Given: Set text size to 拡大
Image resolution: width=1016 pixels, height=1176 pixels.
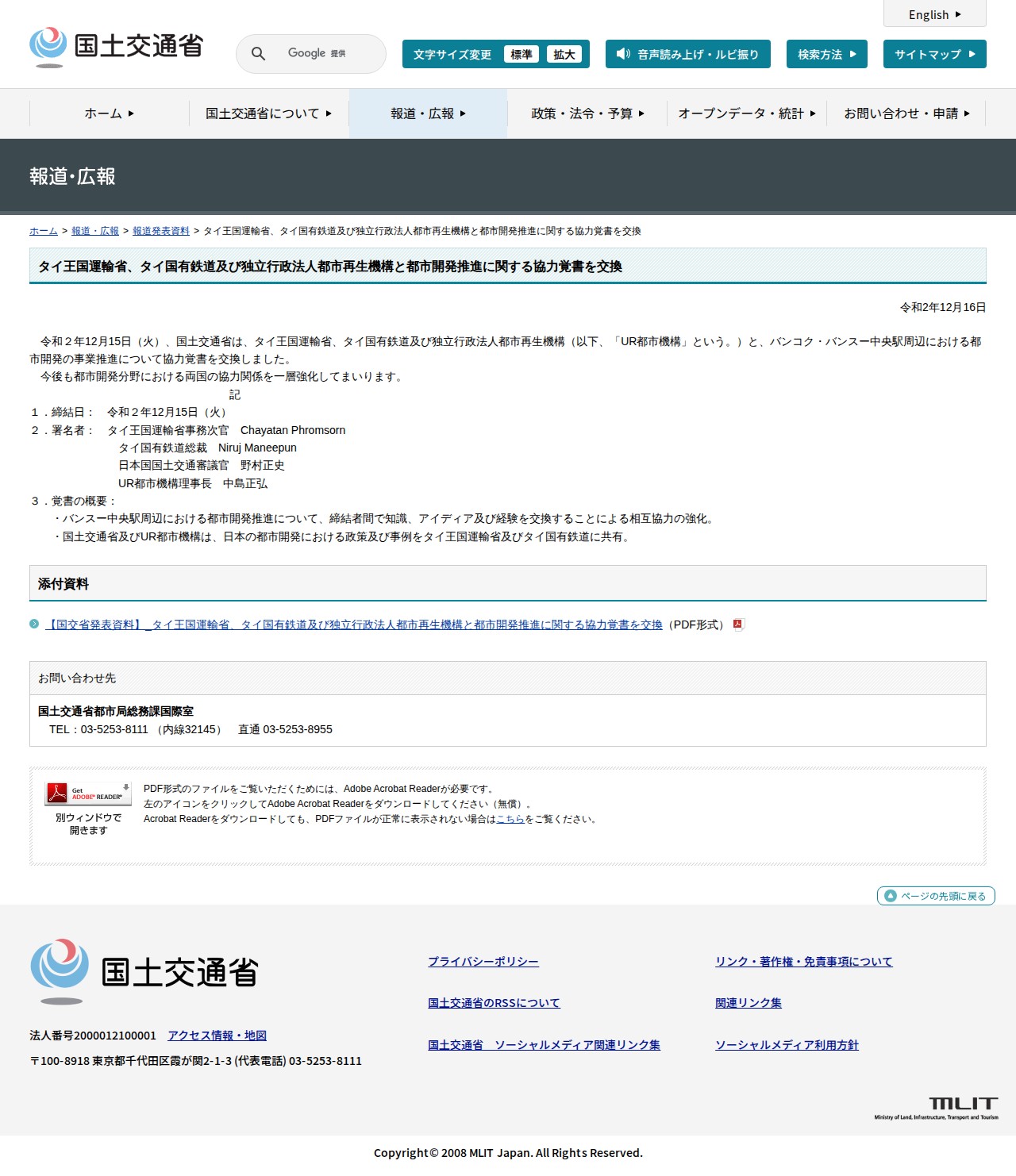Looking at the screenshot, I should point(564,54).
